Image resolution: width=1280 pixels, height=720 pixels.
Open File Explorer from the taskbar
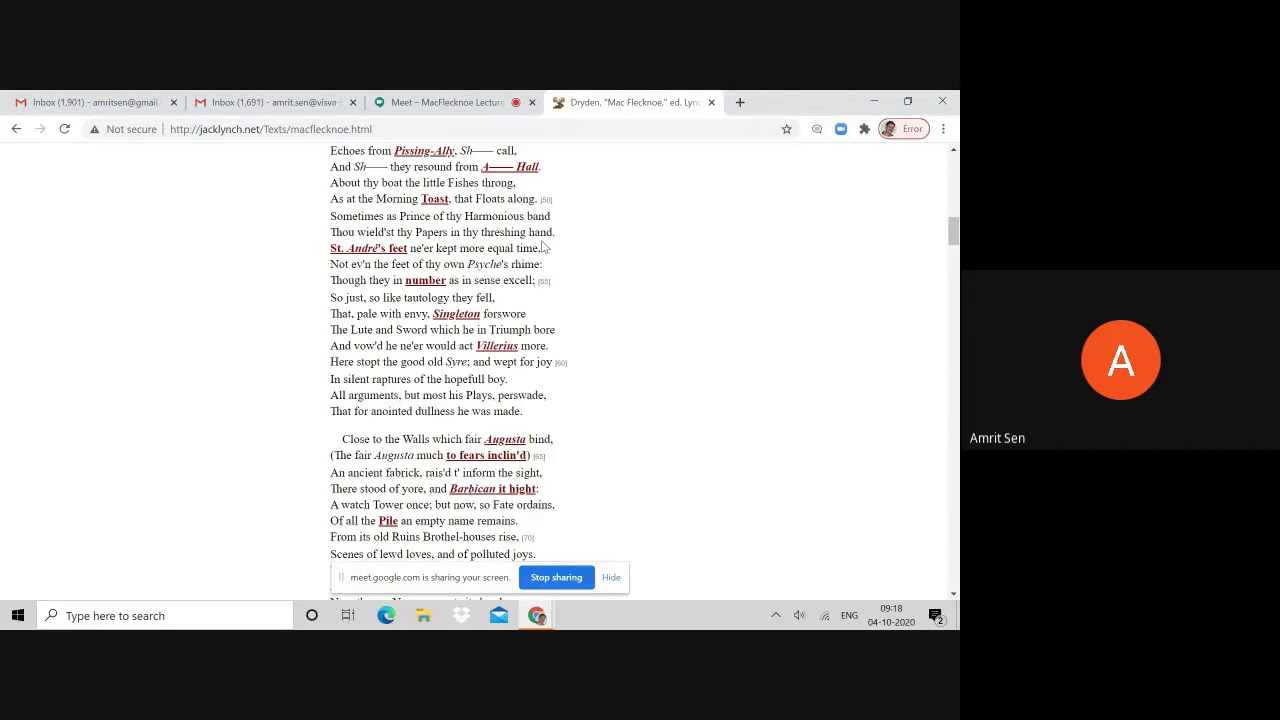pyautogui.click(x=424, y=616)
